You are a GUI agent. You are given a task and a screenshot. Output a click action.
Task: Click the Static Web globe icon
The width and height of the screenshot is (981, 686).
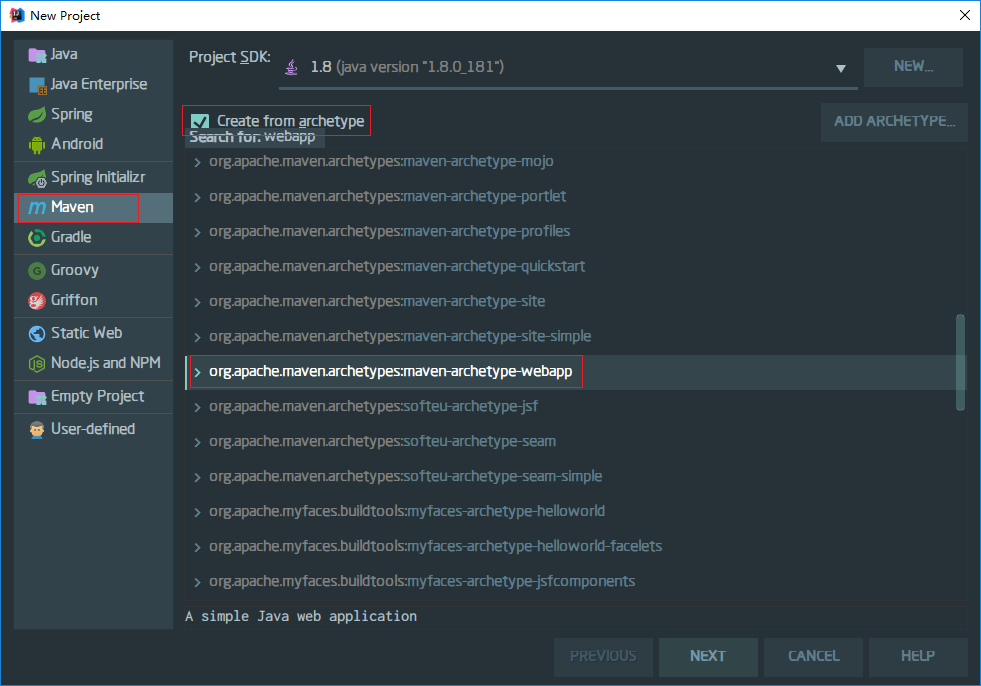(x=37, y=334)
